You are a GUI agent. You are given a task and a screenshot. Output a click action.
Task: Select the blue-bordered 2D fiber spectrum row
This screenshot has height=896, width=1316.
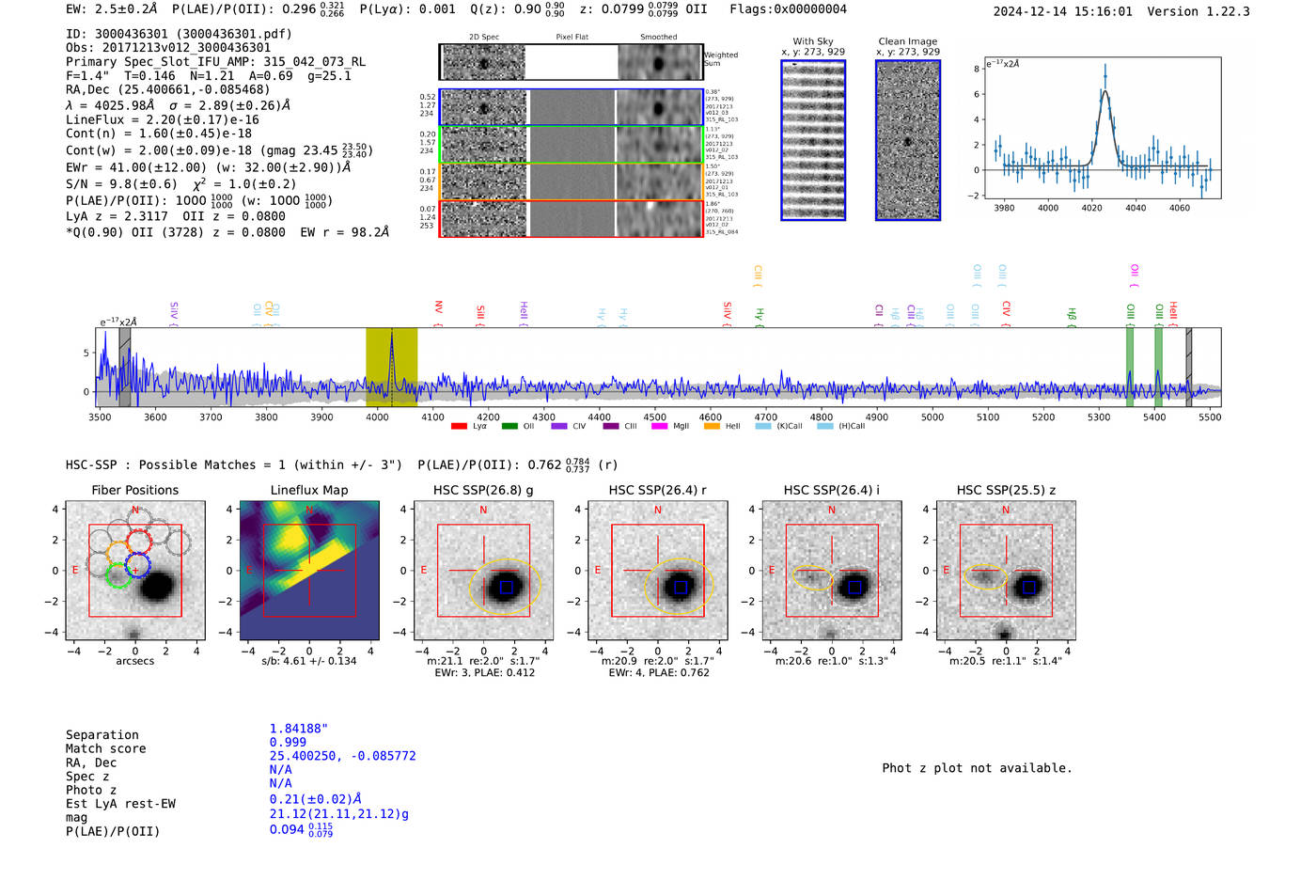pos(571,107)
